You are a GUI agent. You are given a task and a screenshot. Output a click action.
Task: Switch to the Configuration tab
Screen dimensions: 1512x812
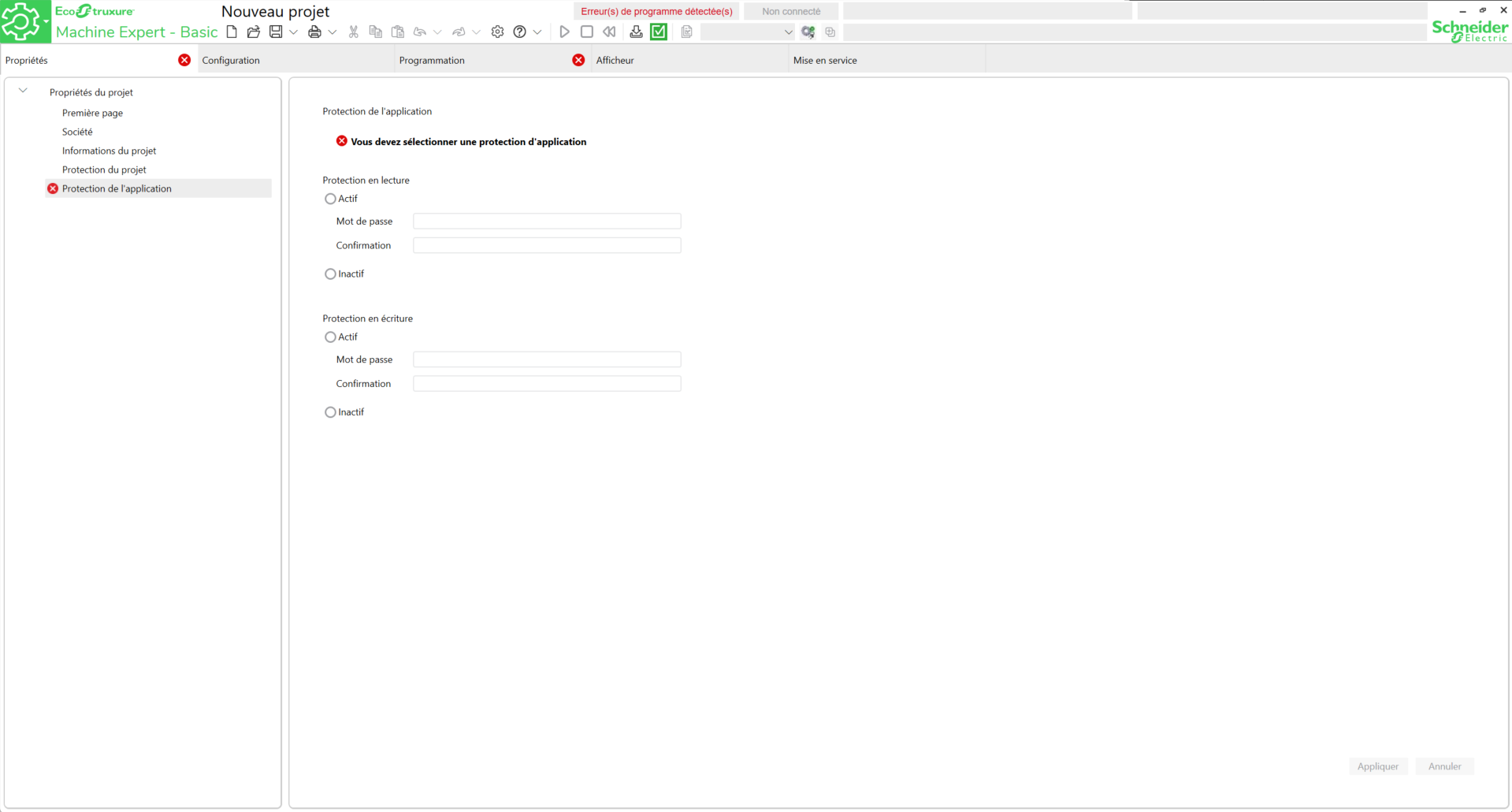click(231, 61)
